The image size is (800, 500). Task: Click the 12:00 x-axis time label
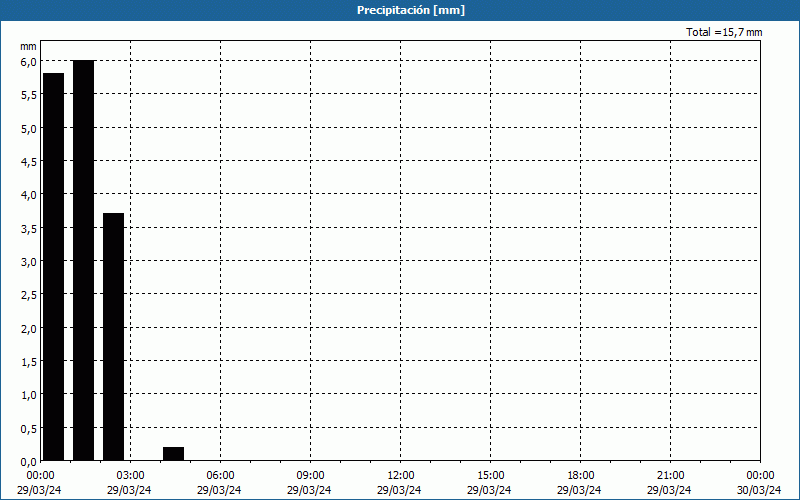coord(402,476)
